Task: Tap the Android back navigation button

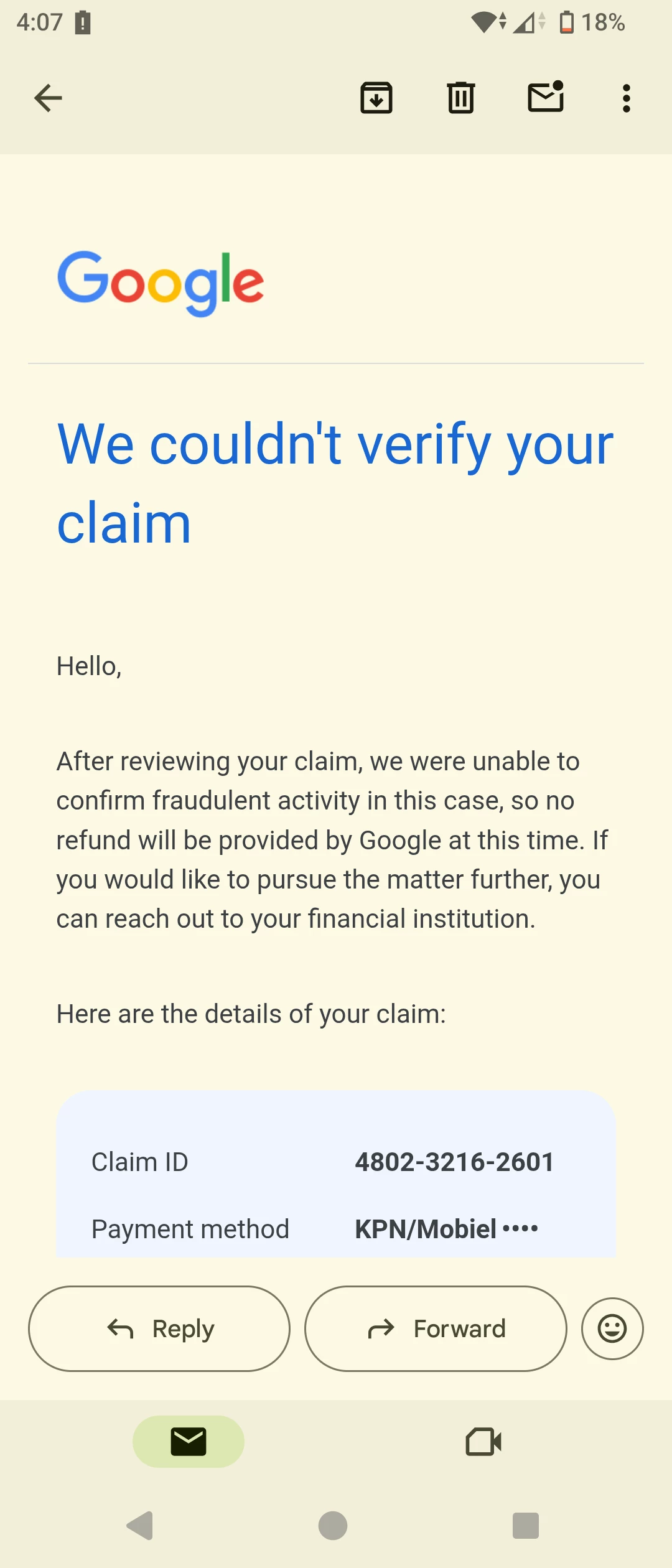Action: [x=140, y=1526]
